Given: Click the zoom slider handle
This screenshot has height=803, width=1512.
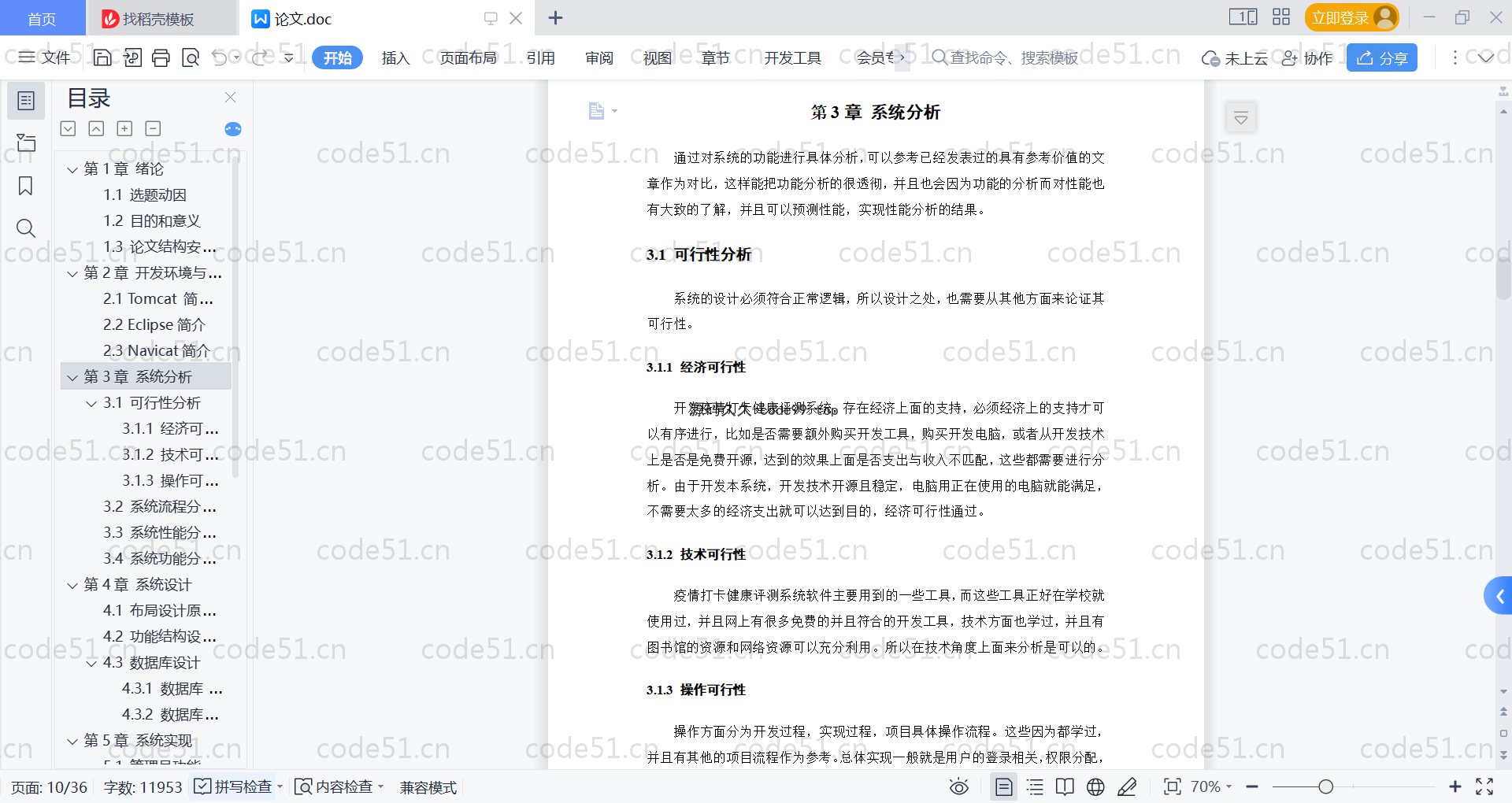Looking at the screenshot, I should click(x=1326, y=786).
